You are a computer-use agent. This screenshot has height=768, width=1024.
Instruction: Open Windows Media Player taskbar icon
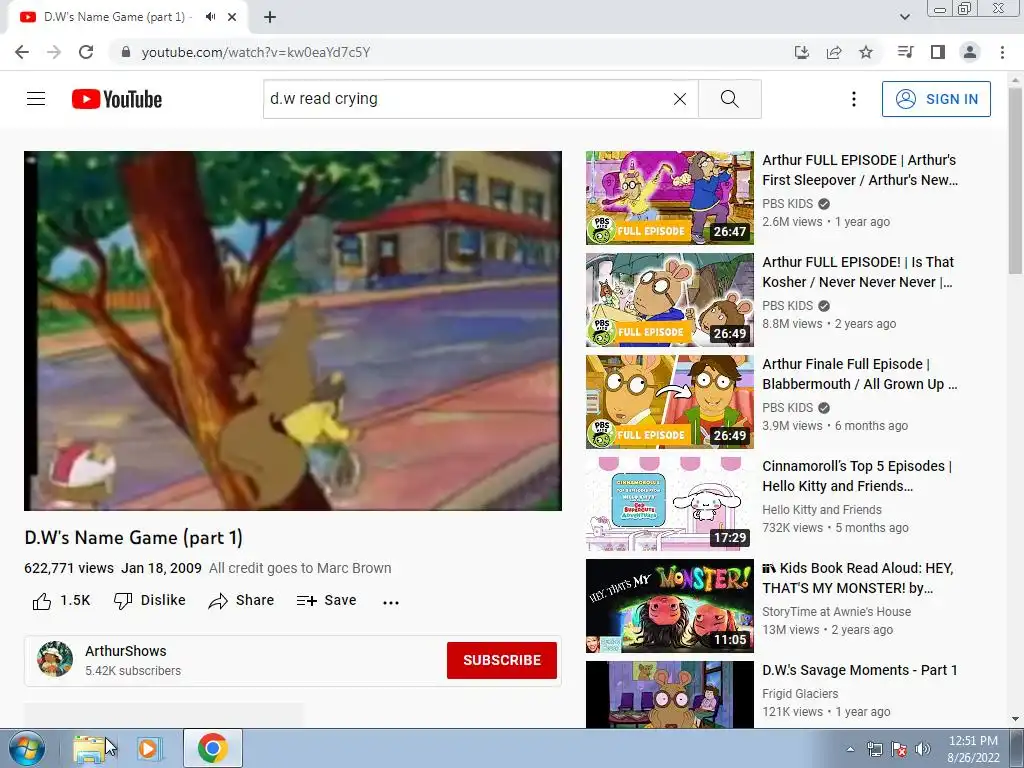coord(148,748)
